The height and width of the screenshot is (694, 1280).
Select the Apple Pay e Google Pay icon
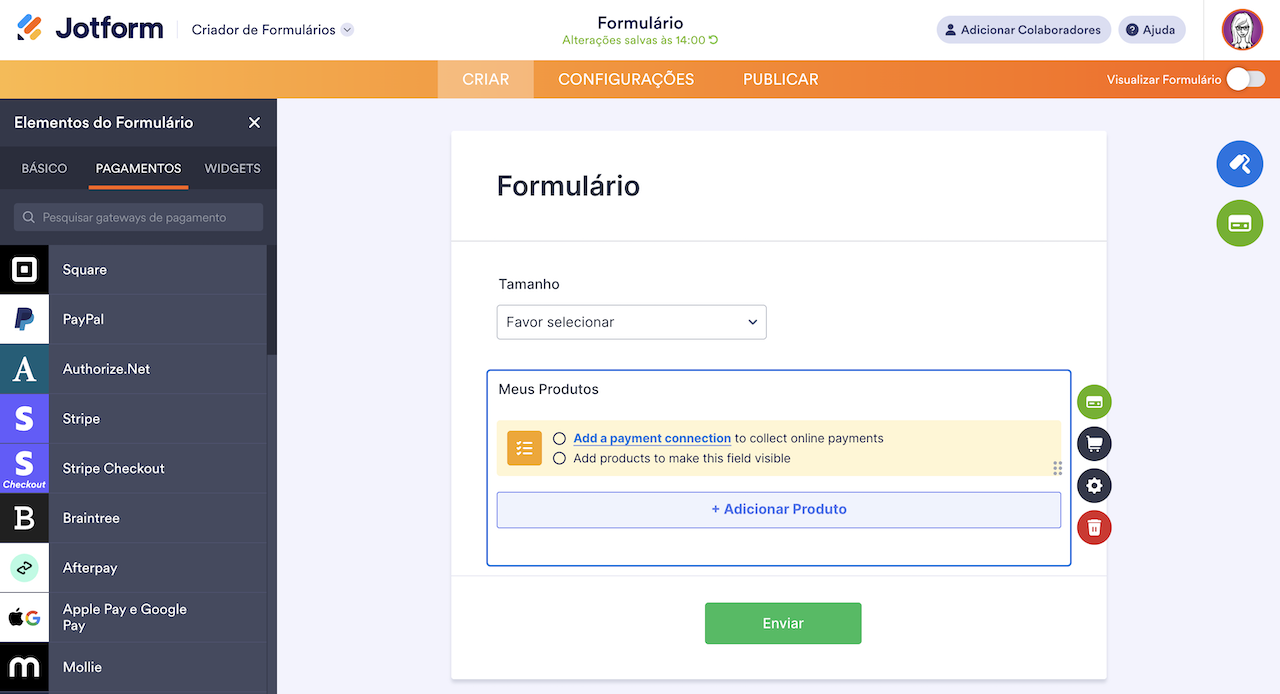pos(24,616)
